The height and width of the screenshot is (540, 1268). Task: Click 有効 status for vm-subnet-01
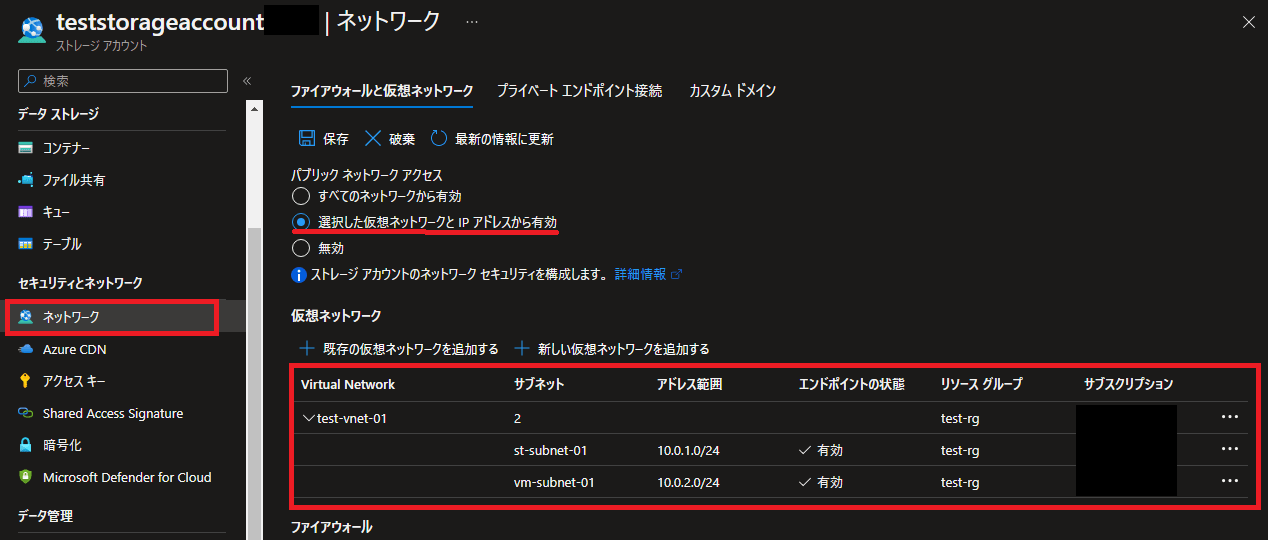pos(821,482)
